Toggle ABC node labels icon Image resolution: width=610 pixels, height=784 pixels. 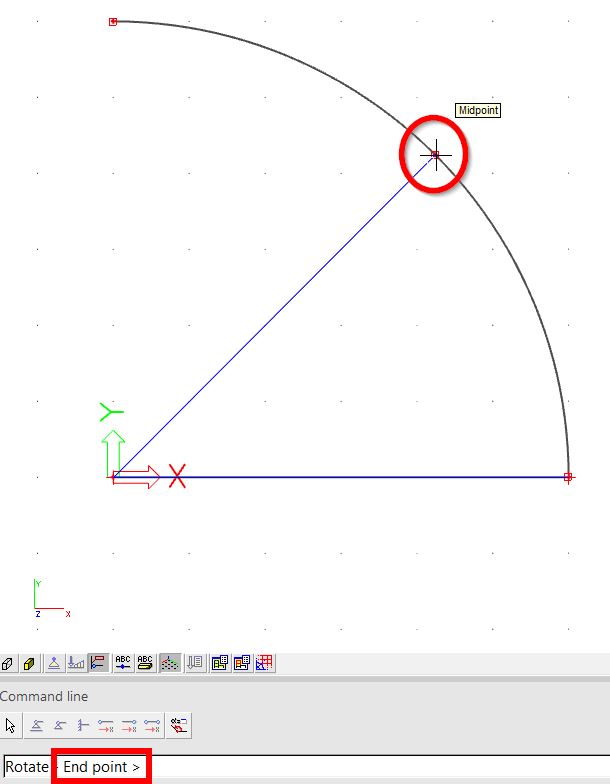(123, 663)
